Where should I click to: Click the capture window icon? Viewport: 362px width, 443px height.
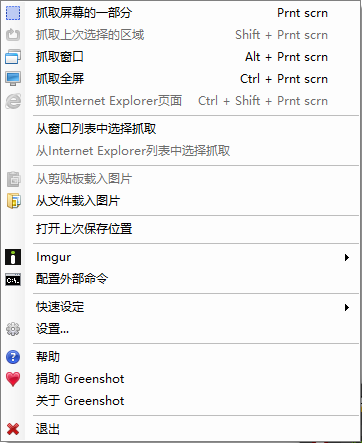coord(13,57)
